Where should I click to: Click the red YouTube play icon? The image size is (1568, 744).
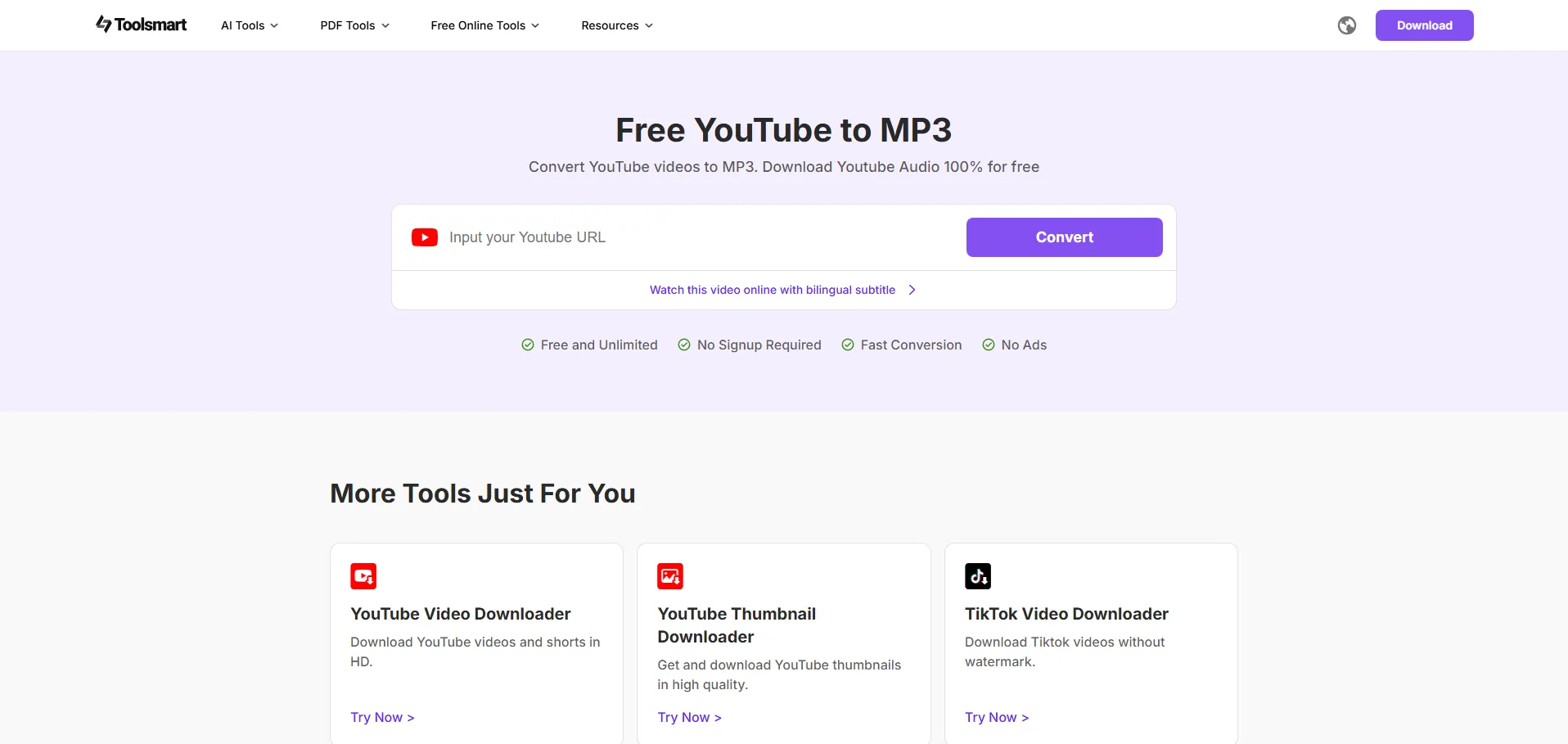click(x=424, y=237)
